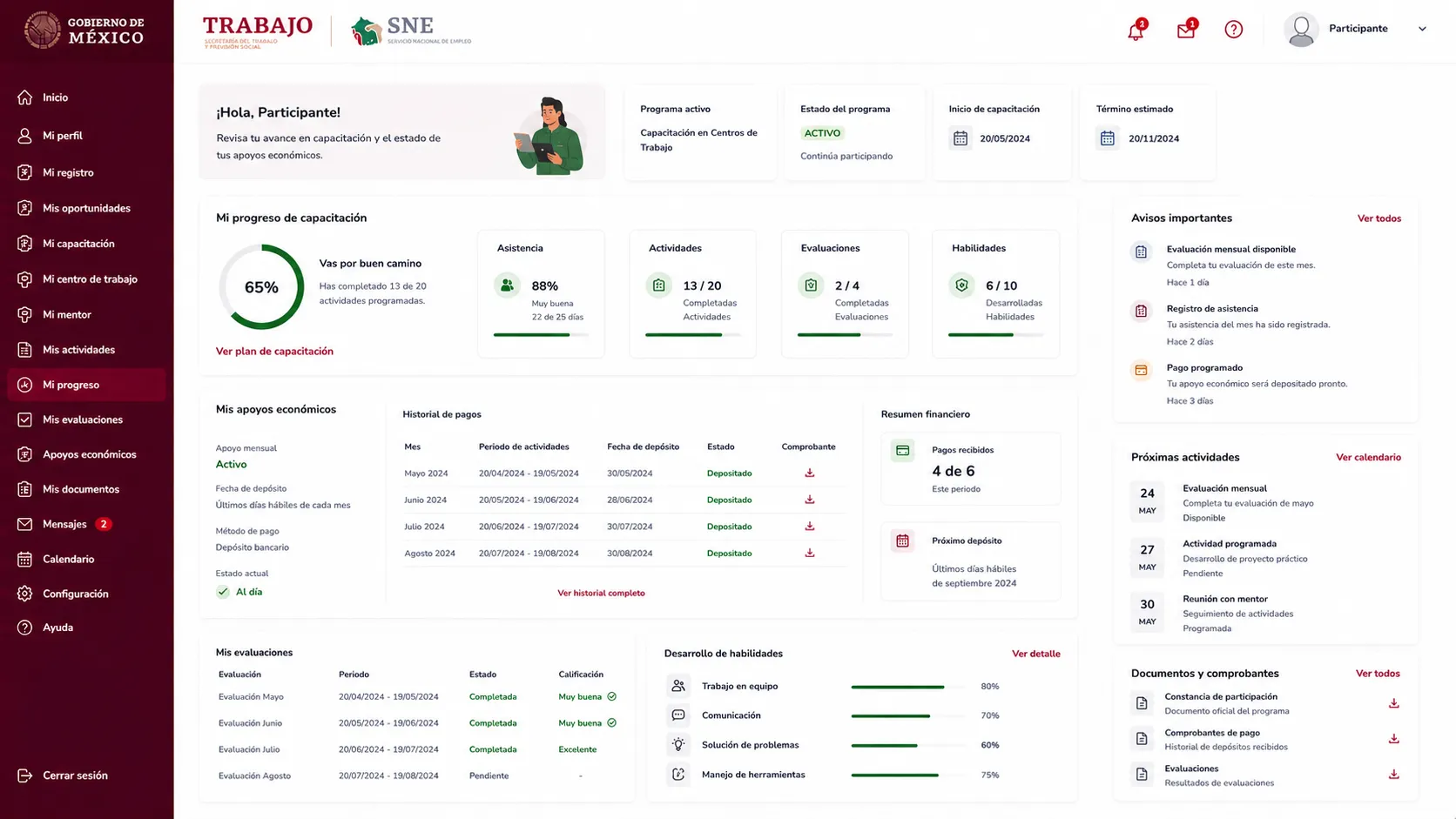
Task: Open Mensajes with 2 unread
Action: point(86,524)
